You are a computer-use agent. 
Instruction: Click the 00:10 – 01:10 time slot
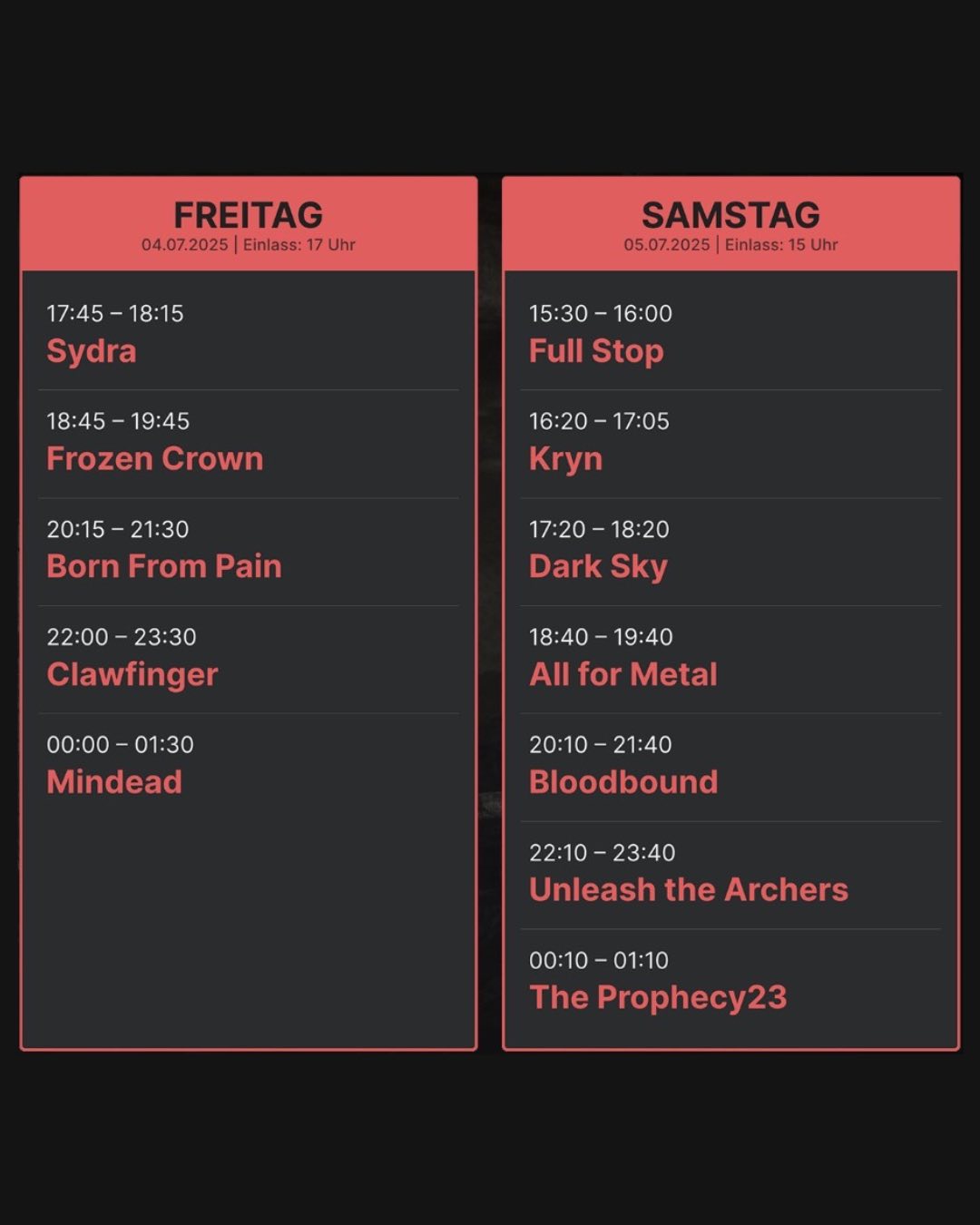click(599, 960)
